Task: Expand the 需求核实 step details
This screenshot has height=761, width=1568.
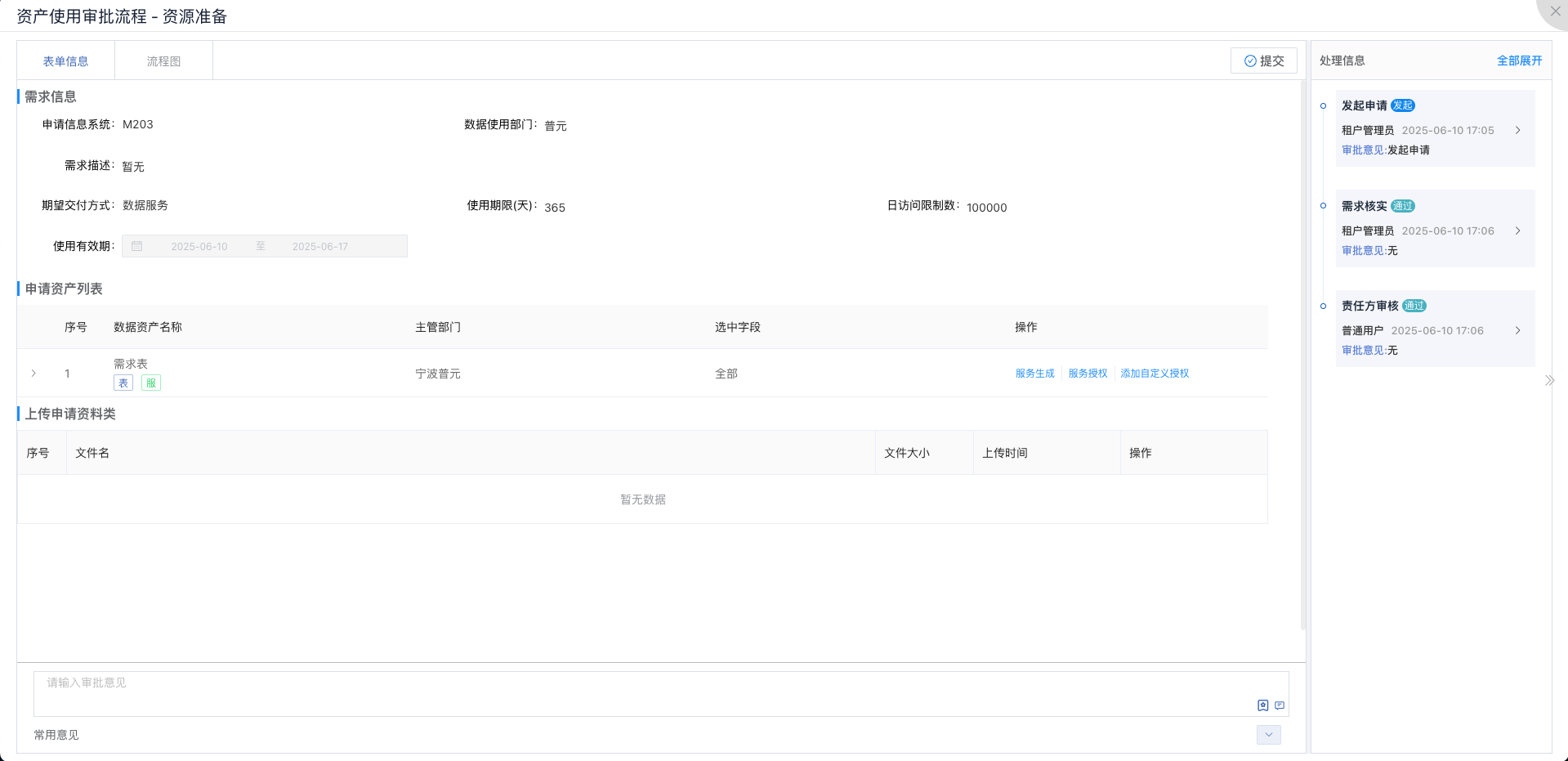Action: click(1517, 231)
